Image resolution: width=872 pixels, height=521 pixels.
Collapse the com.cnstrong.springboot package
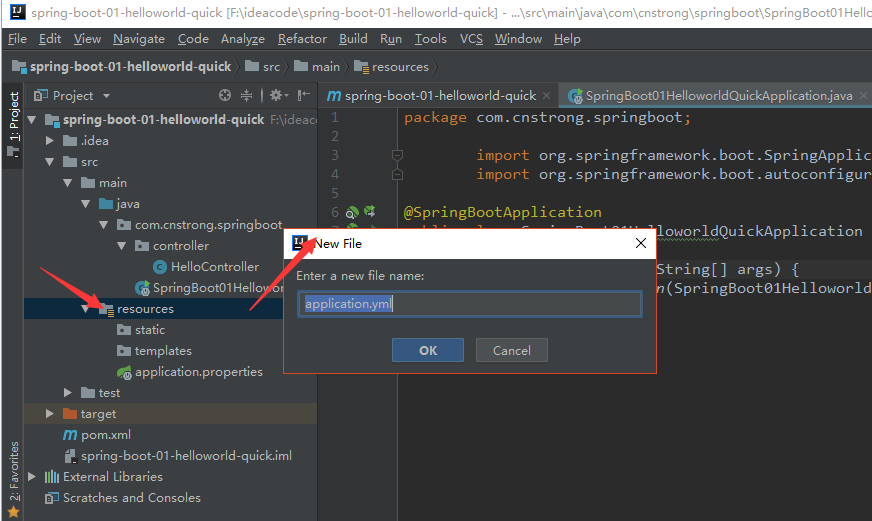point(103,225)
